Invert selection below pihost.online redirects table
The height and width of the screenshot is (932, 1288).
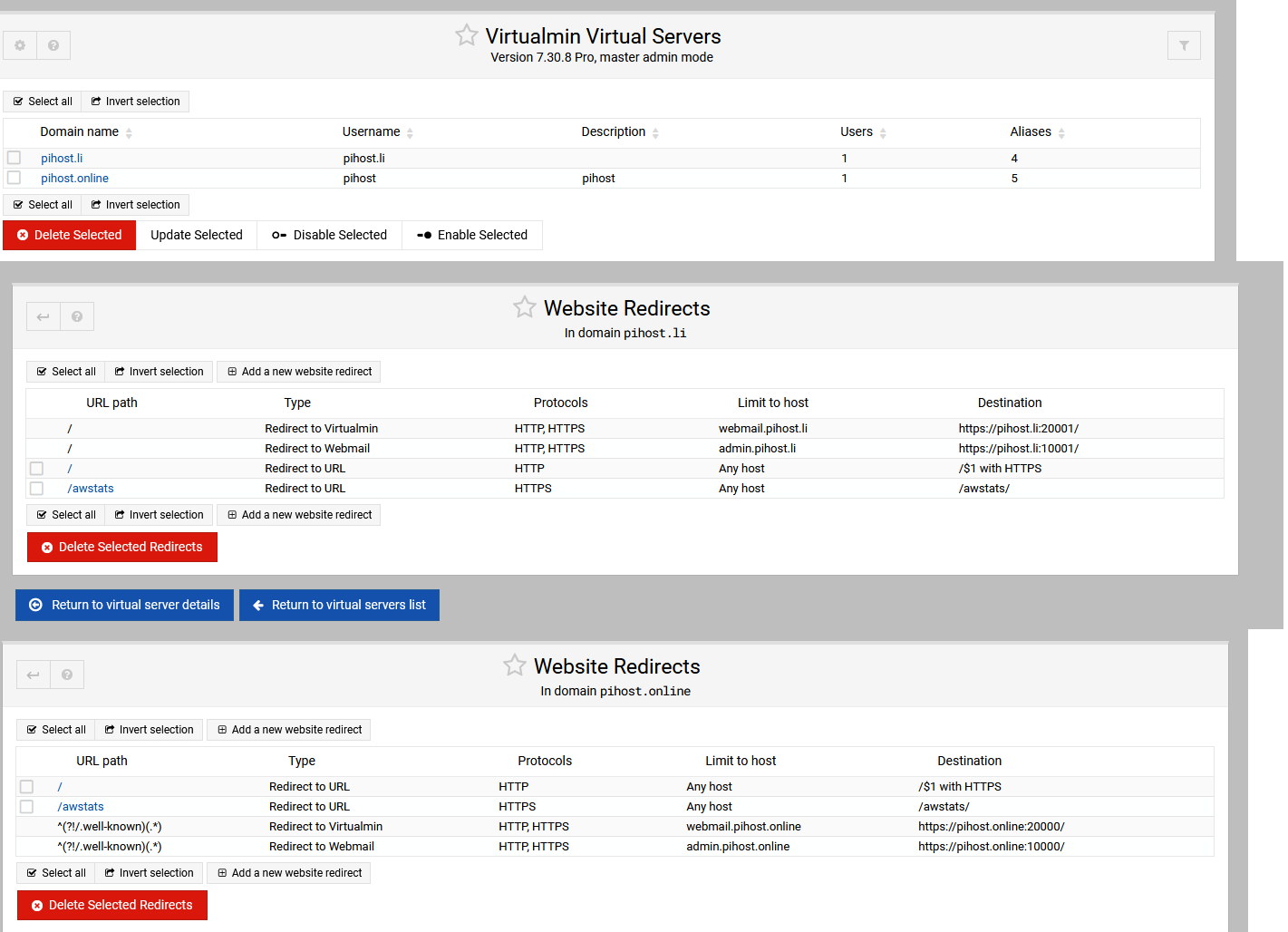click(x=149, y=873)
